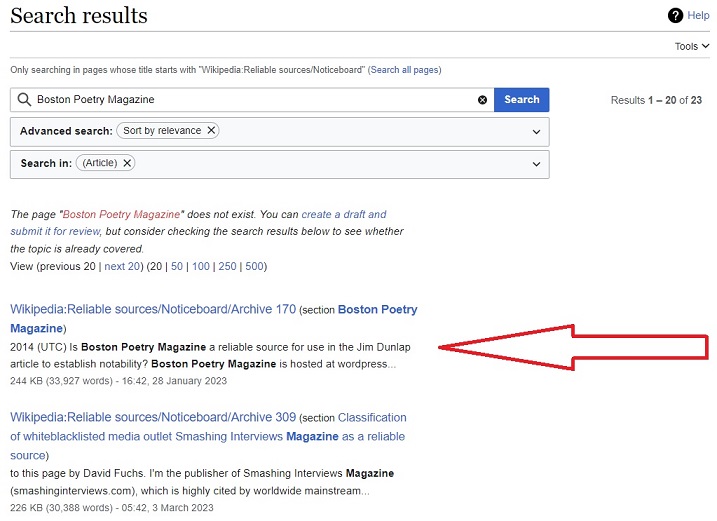Image resolution: width=717 pixels, height=521 pixels.
Task: Open the red Boston Poetry Magazine page link
Action: (122, 214)
